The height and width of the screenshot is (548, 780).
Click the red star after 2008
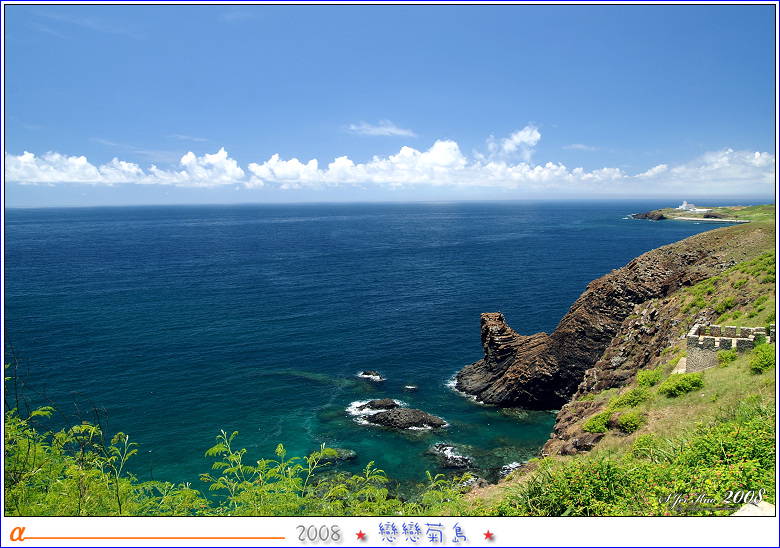coord(360,535)
